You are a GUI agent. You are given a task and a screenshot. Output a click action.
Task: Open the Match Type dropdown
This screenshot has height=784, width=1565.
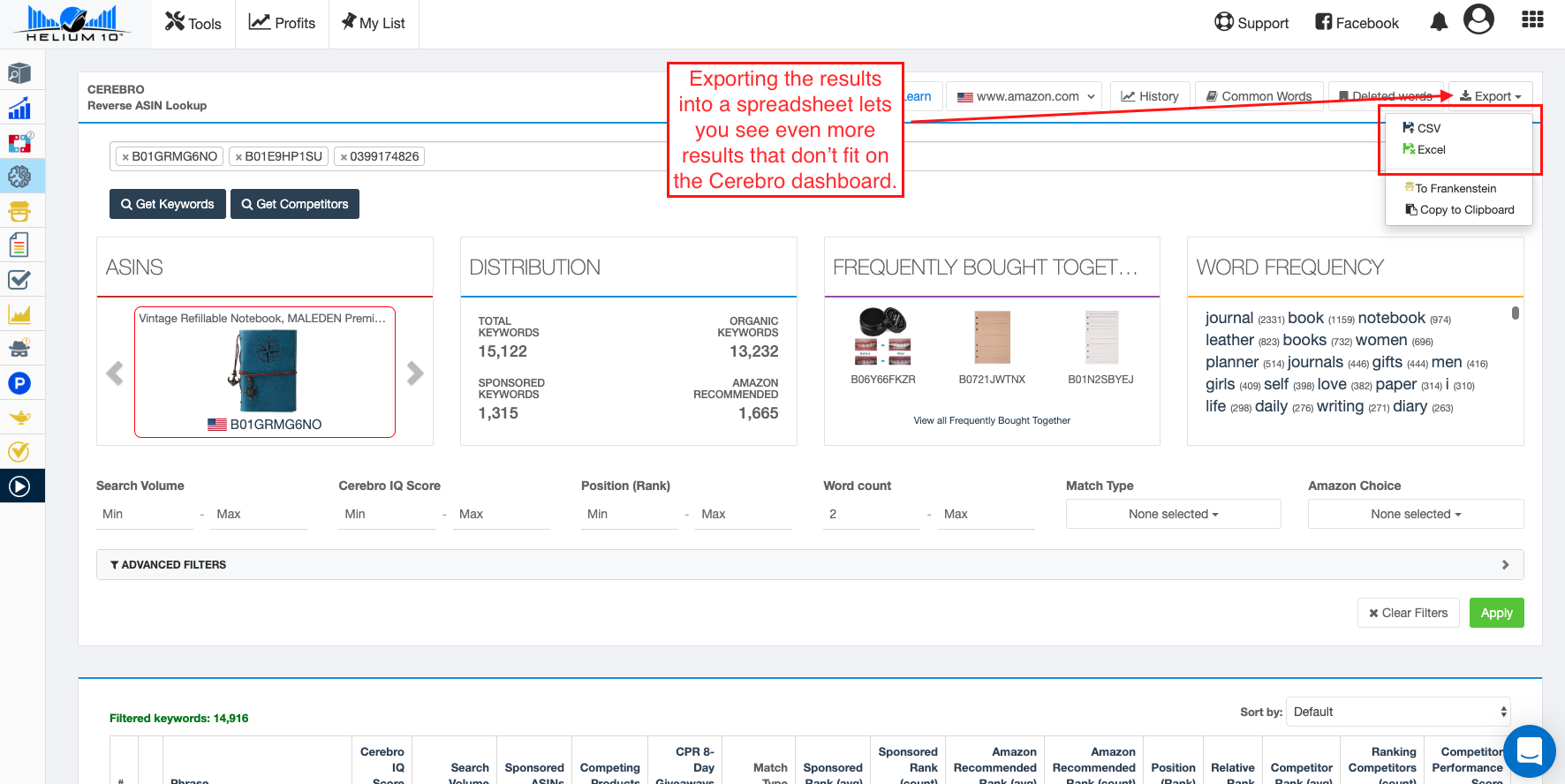coord(1173,514)
